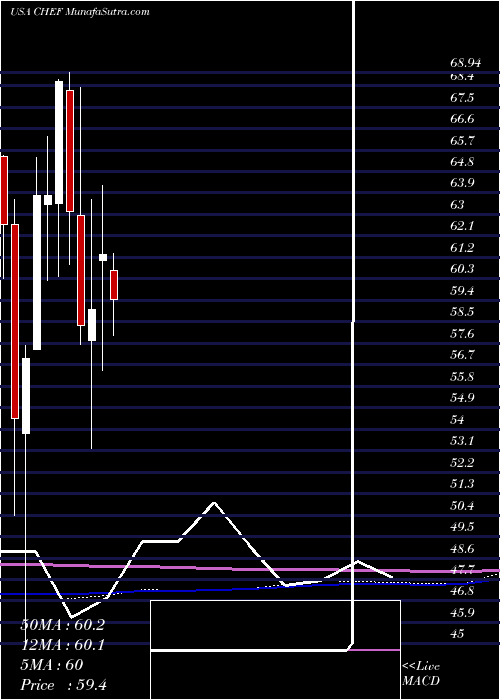500x700 pixels.
Task: Click the 54 axis value
Action: pyautogui.click(x=458, y=420)
